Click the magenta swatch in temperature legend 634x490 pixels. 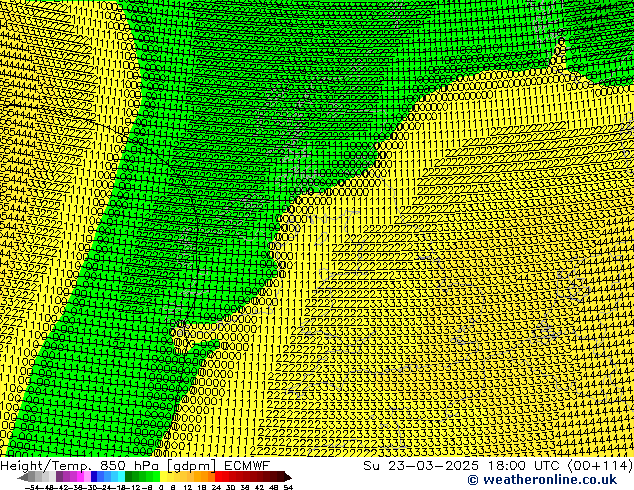coord(80,477)
